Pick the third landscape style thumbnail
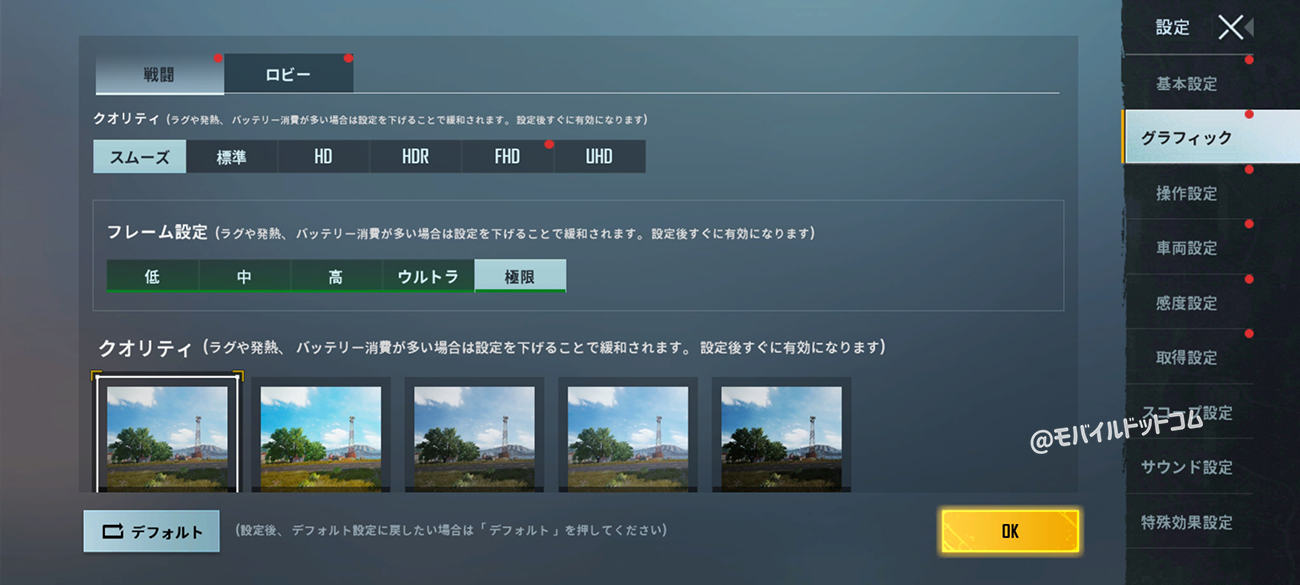1300x585 pixels. coord(474,434)
